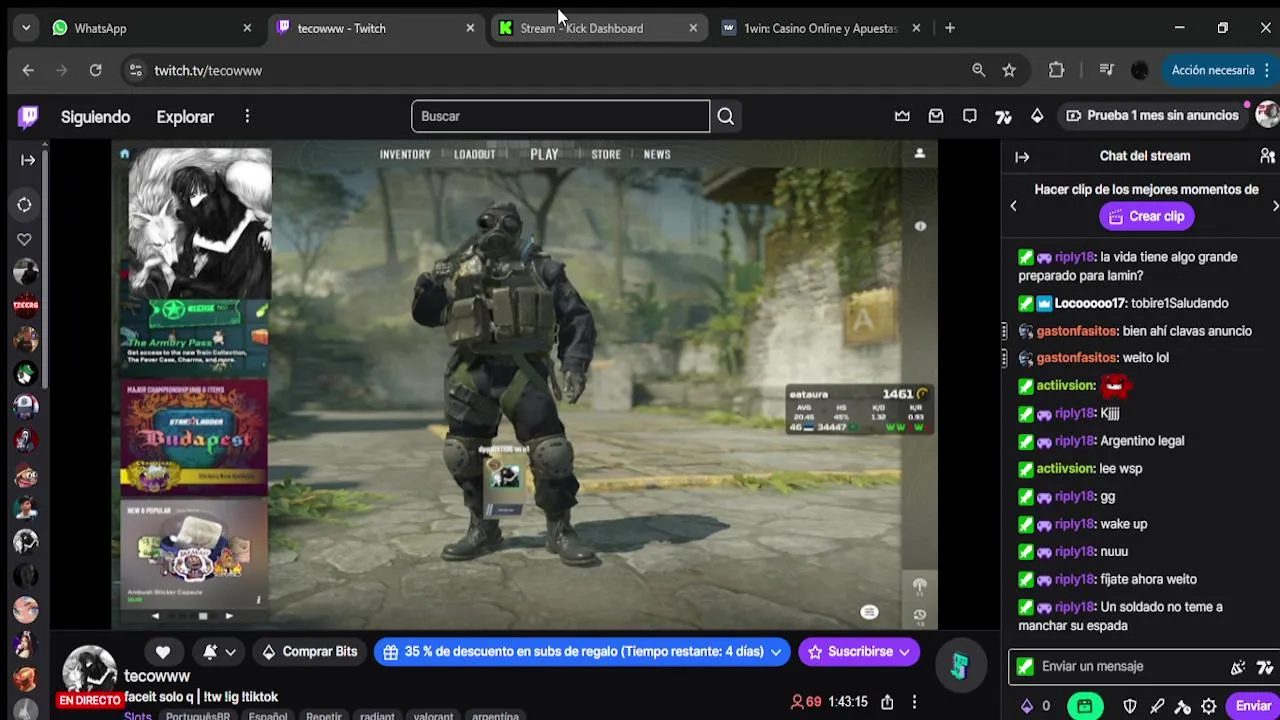1280x720 pixels.
Task: Switch to 1win Casino Online tab
Action: [x=820, y=28]
